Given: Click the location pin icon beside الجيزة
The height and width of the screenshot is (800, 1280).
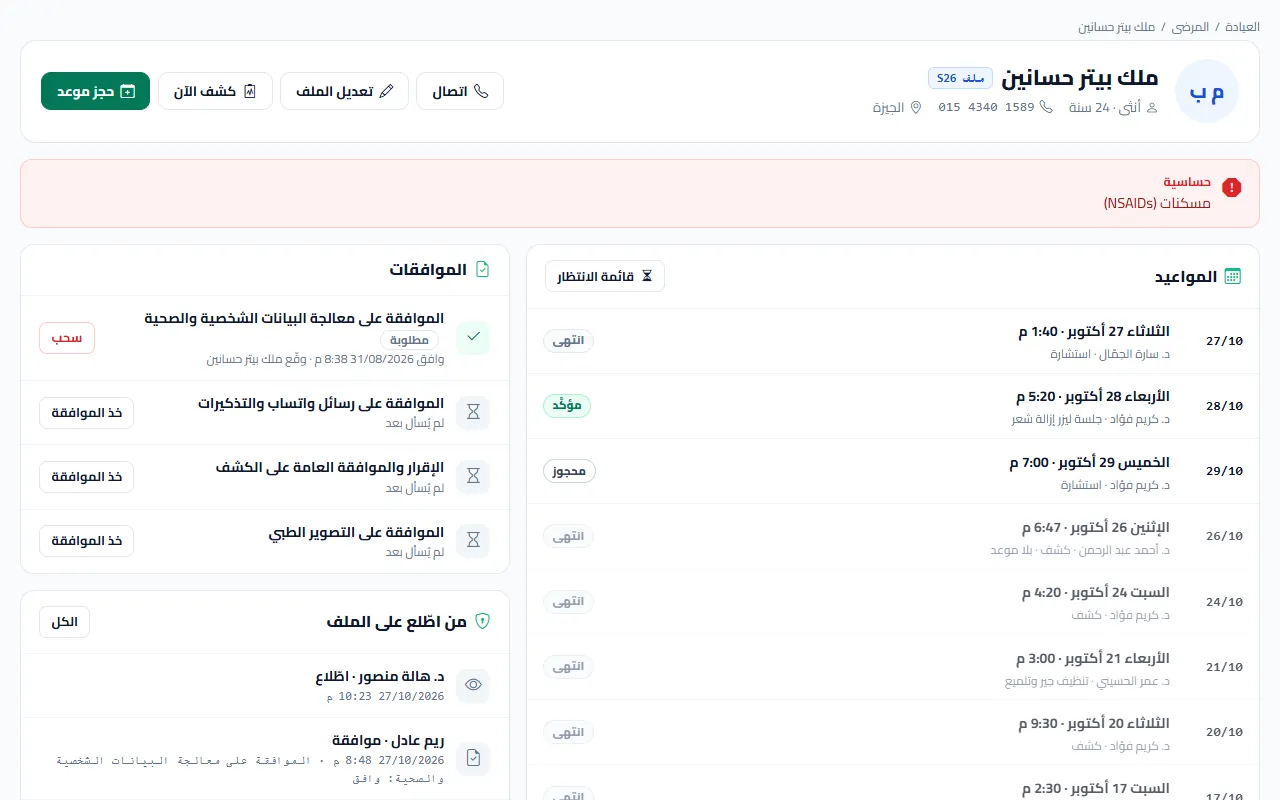Looking at the screenshot, I should 915,107.
